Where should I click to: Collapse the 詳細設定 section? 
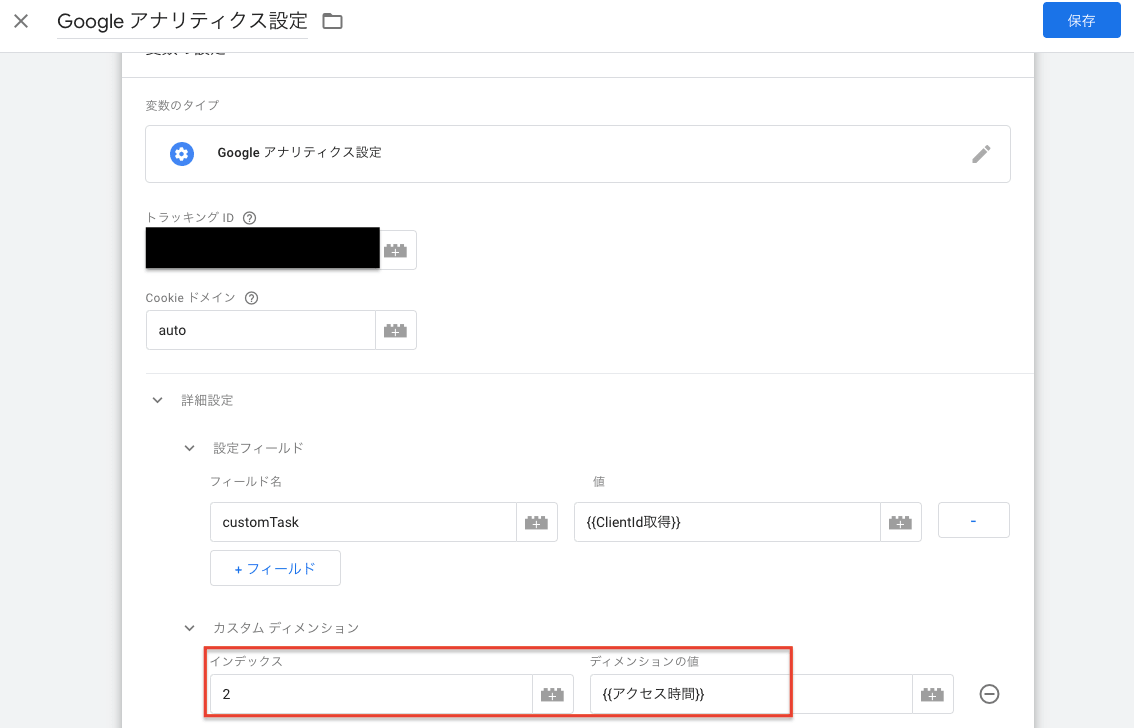click(157, 400)
